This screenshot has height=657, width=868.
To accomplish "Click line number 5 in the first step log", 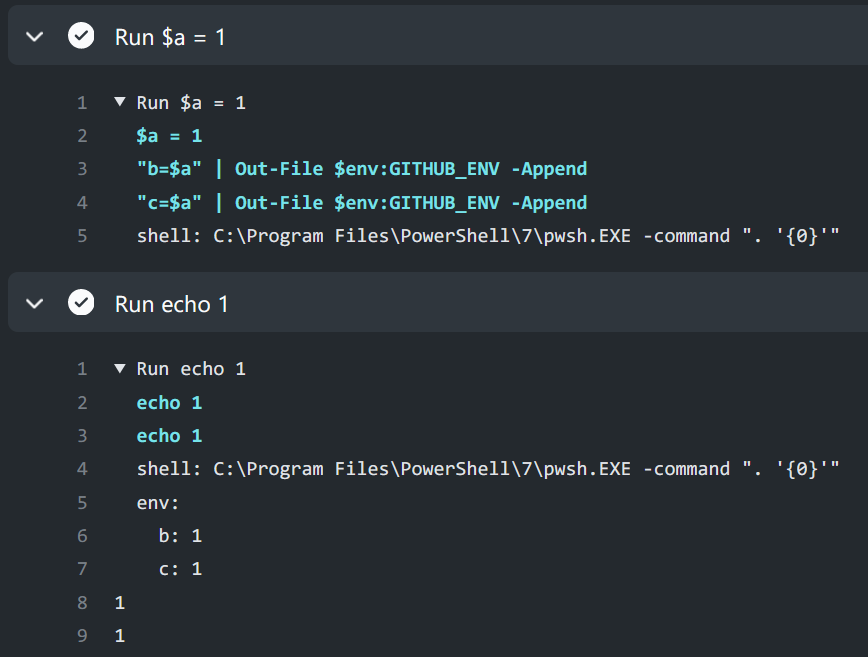I will (82, 236).
